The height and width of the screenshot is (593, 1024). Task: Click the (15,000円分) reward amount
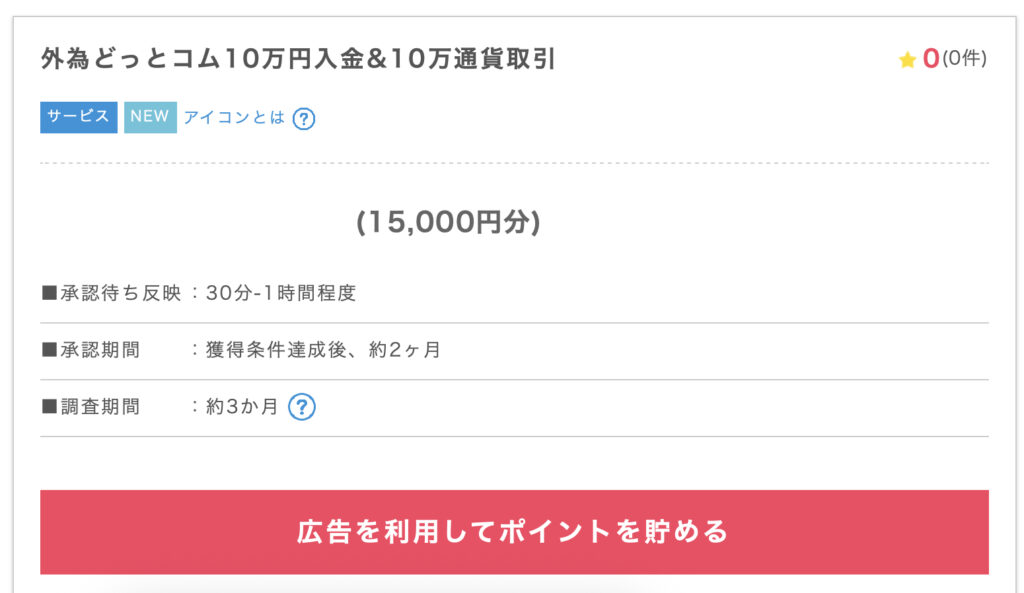(x=448, y=222)
